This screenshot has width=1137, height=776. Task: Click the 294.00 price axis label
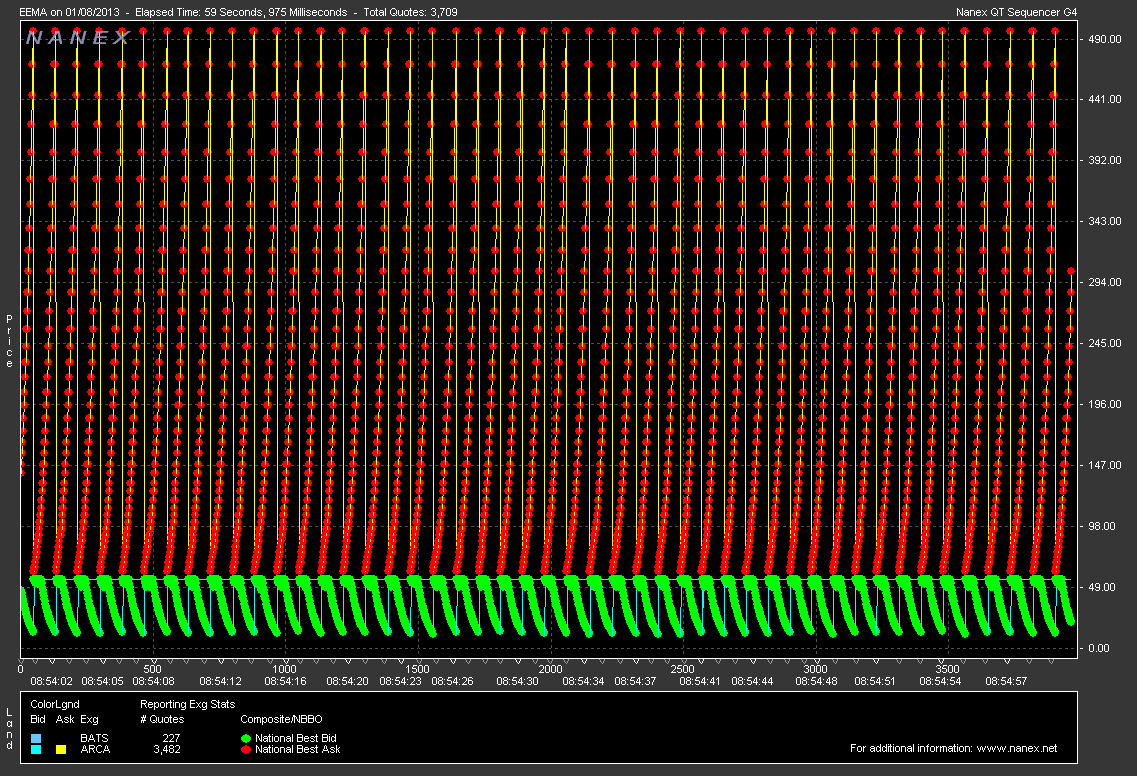[x=1104, y=282]
